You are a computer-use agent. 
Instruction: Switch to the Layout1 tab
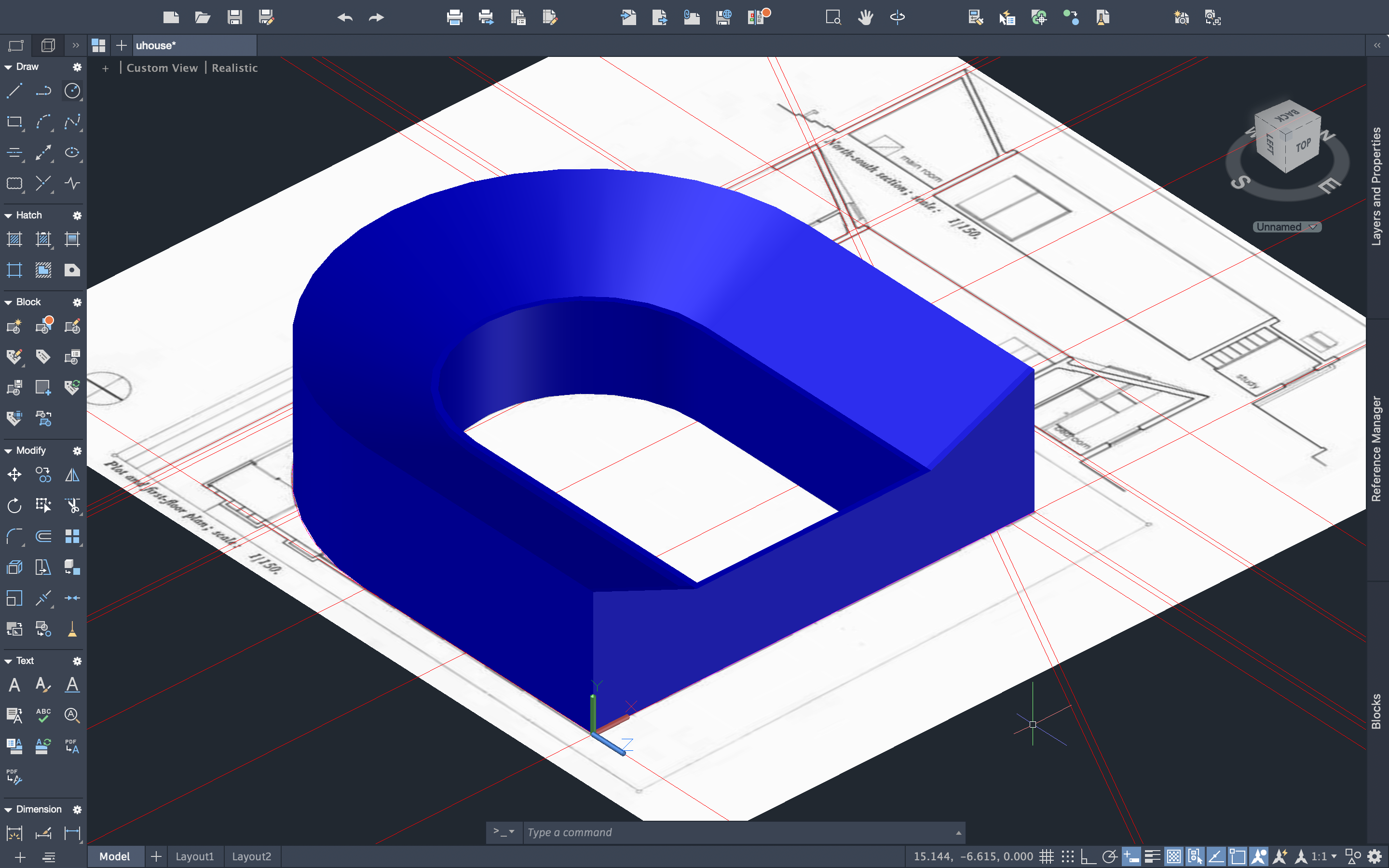point(194,856)
